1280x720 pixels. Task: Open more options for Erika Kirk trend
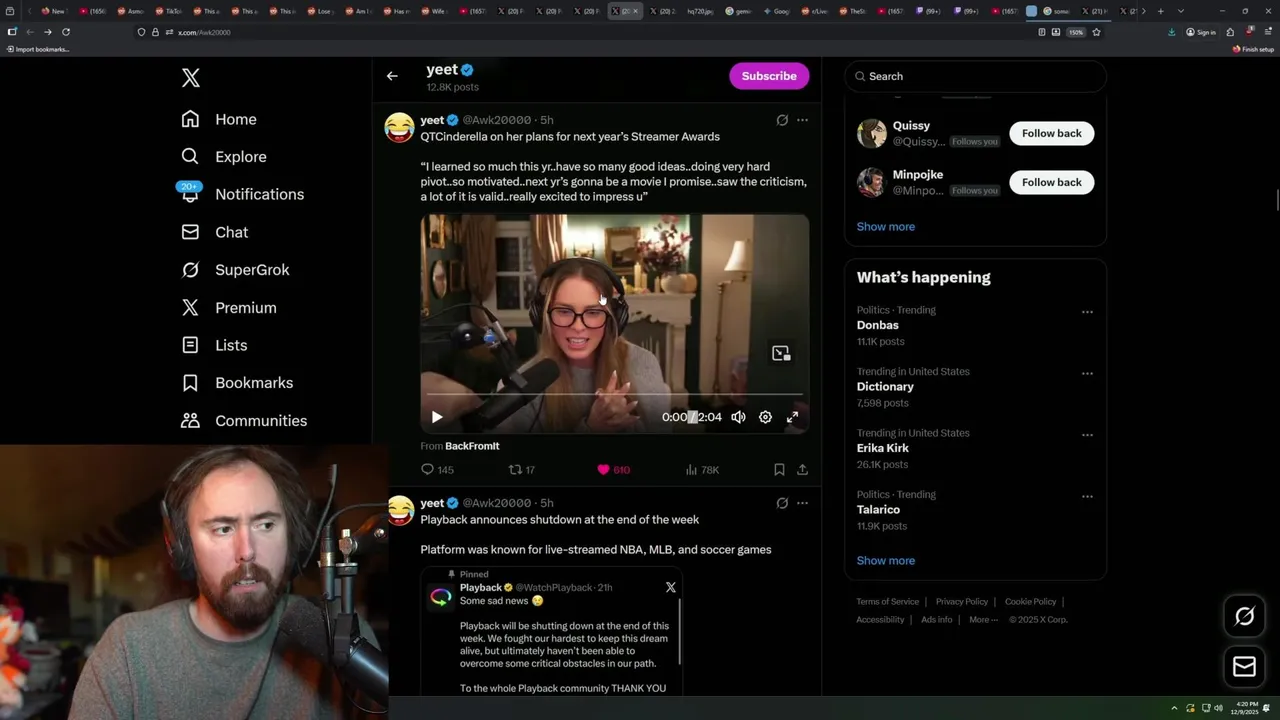click(1087, 435)
